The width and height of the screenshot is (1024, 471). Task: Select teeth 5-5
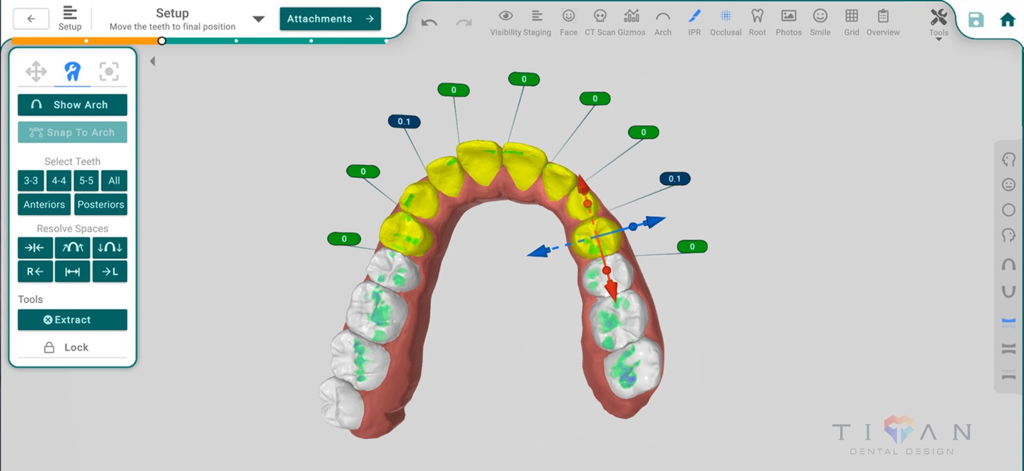pos(86,181)
